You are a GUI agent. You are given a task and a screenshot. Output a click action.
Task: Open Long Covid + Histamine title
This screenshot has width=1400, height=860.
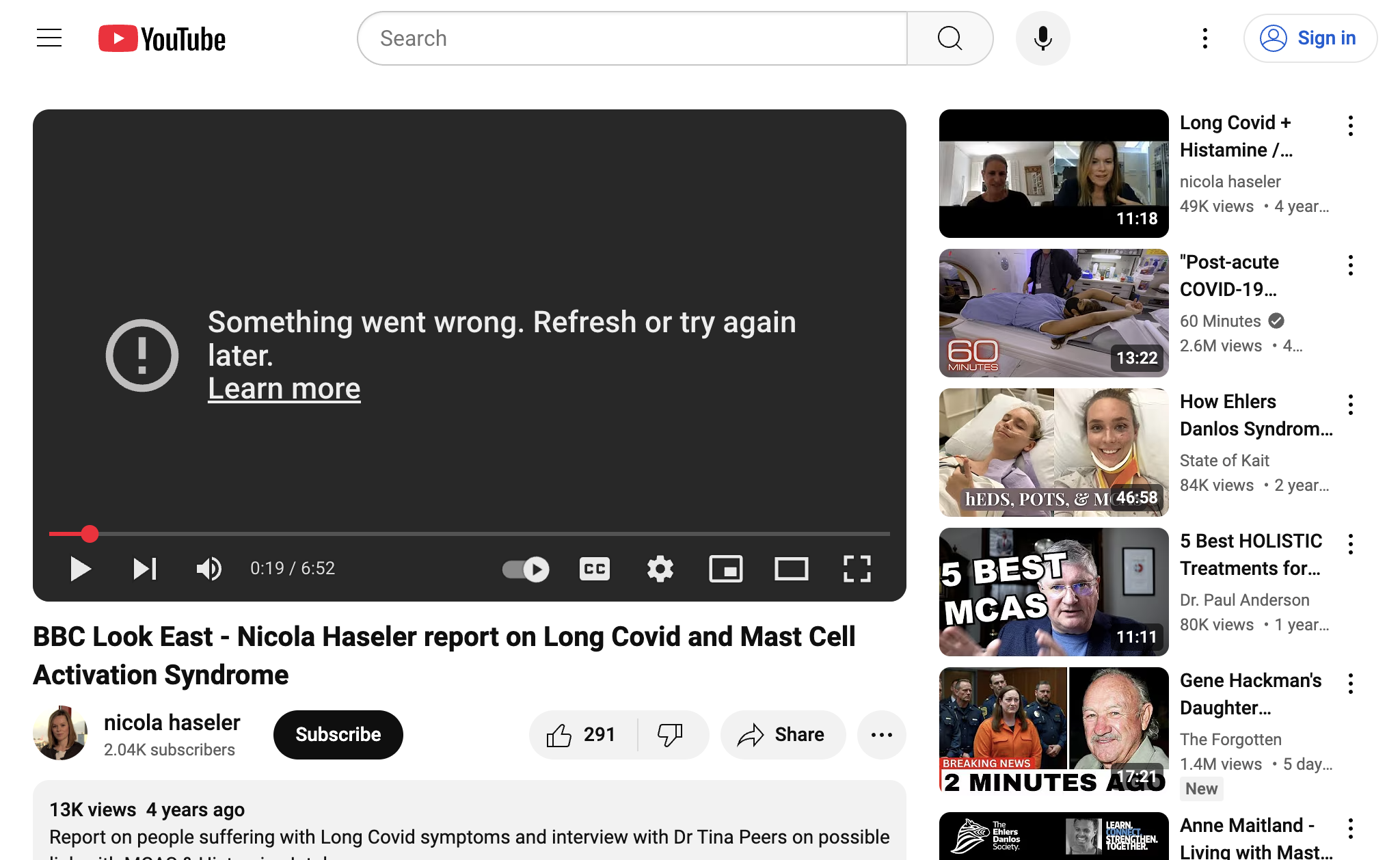[1236, 136]
